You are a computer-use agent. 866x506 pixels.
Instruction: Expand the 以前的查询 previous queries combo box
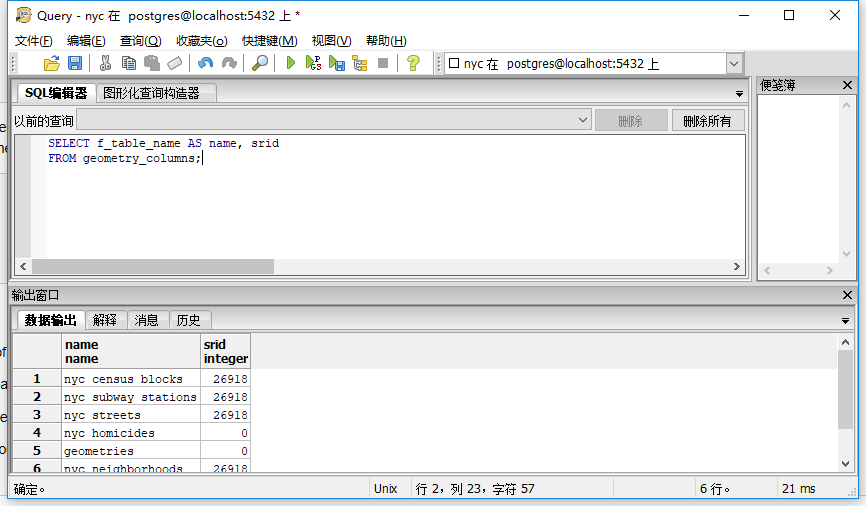click(582, 120)
